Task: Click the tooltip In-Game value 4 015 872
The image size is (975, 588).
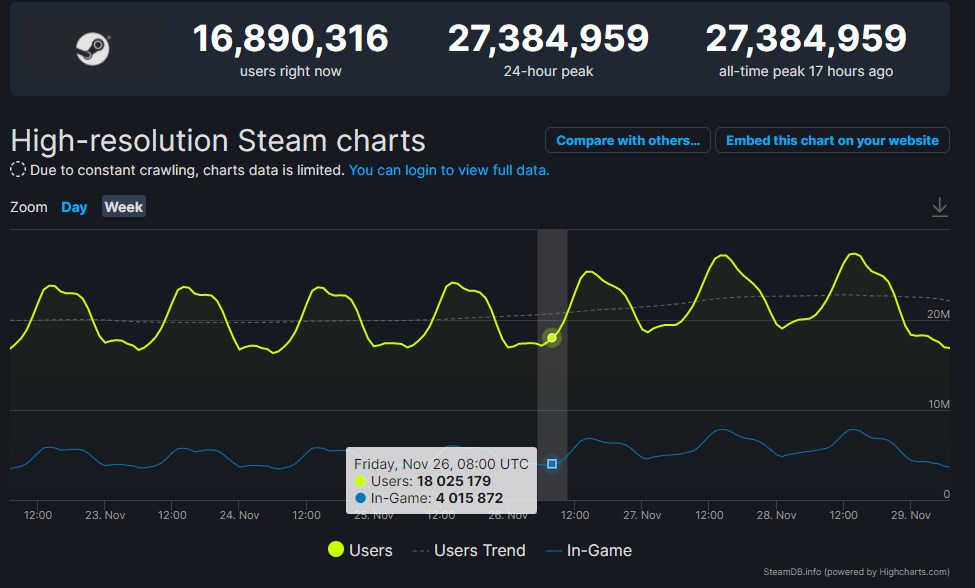Action: click(x=469, y=498)
